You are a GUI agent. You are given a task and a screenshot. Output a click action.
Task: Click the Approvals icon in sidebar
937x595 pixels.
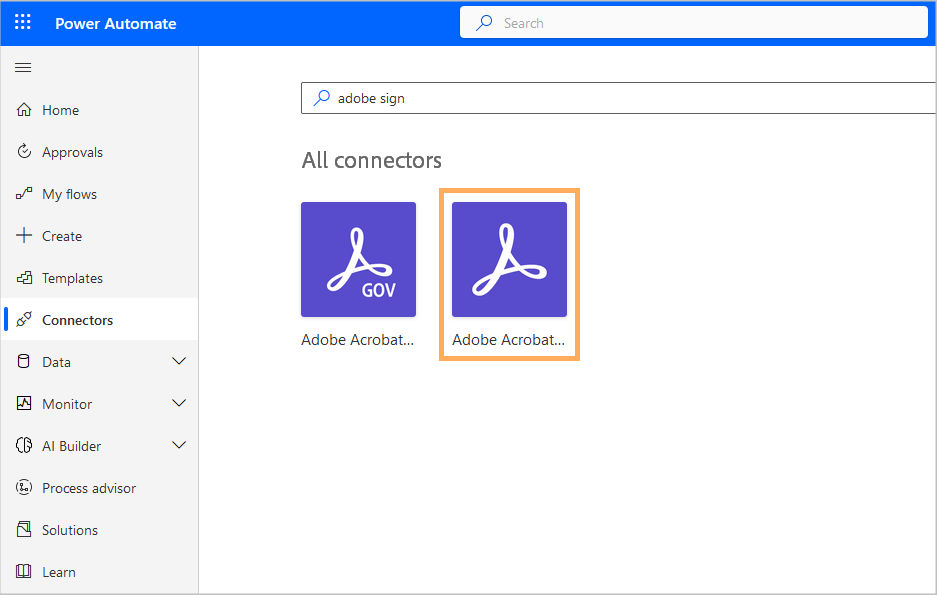click(x=25, y=152)
